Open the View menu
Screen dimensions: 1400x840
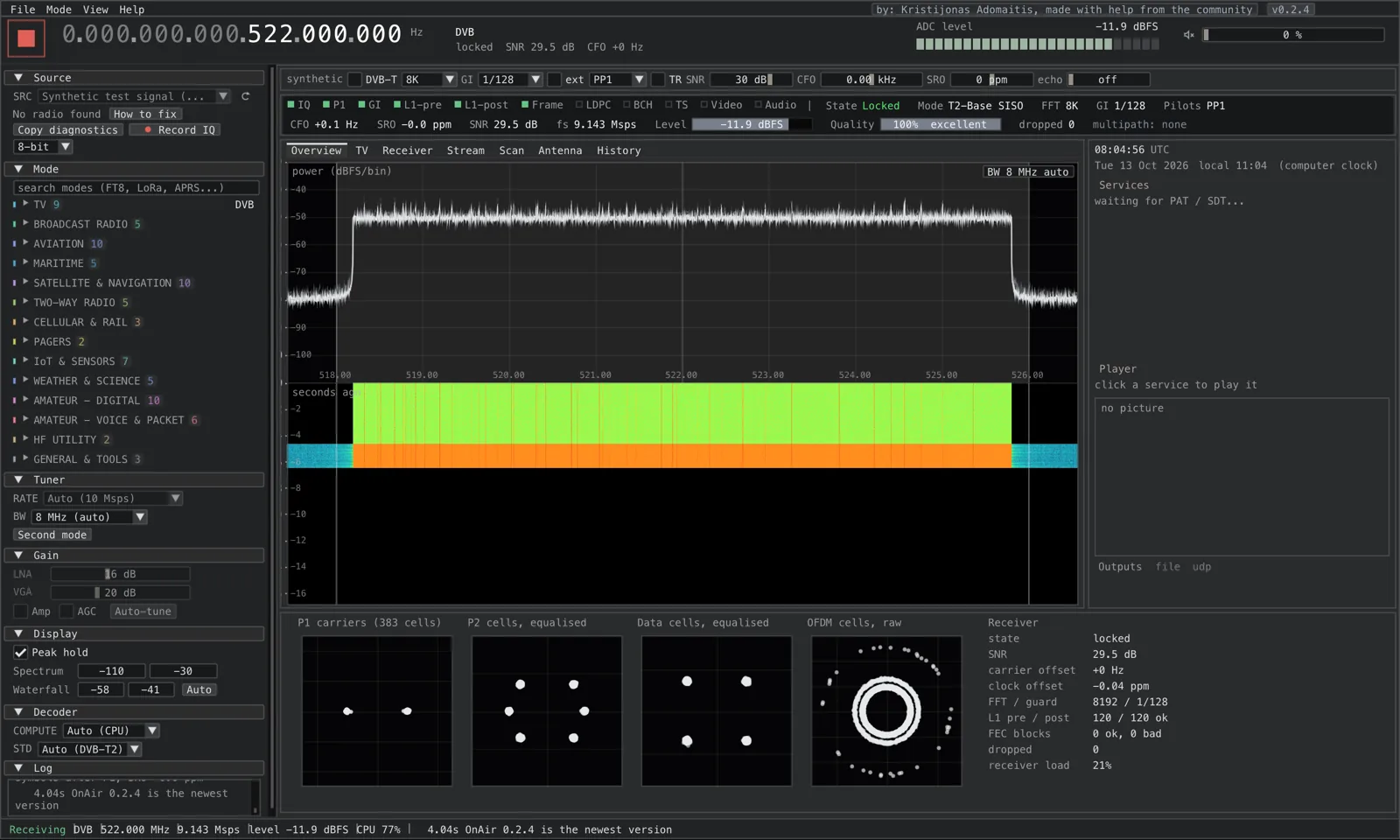(x=95, y=9)
